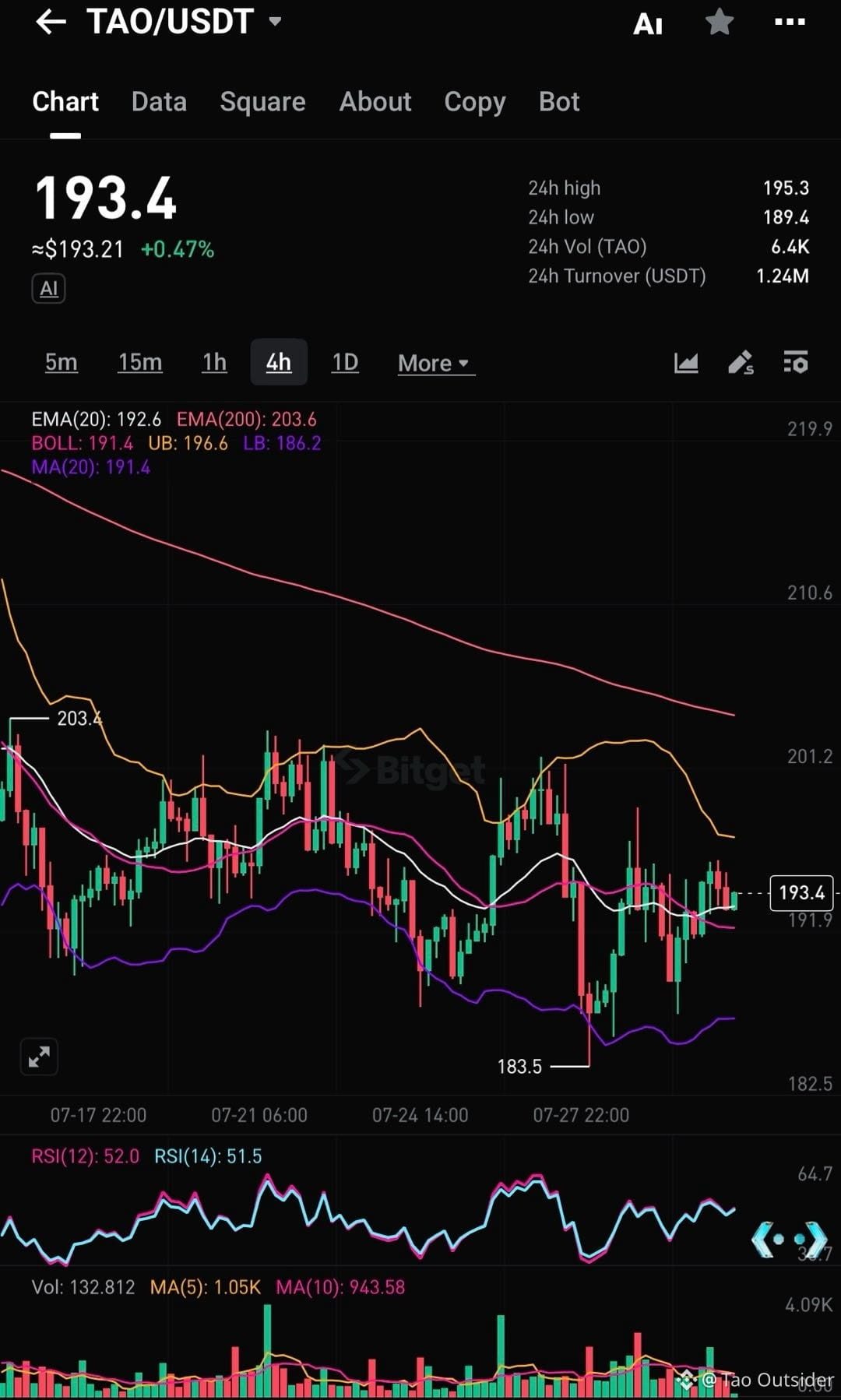Image resolution: width=841 pixels, height=1400 pixels.
Task: Click the 24h high value 195.3
Action: point(786,188)
